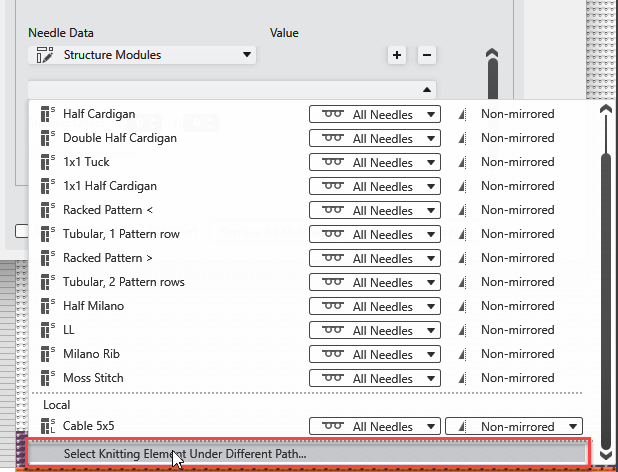Viewport: 618px width, 472px height.
Task: Open the Structure Modules needle data dropdown
Action: [246, 55]
